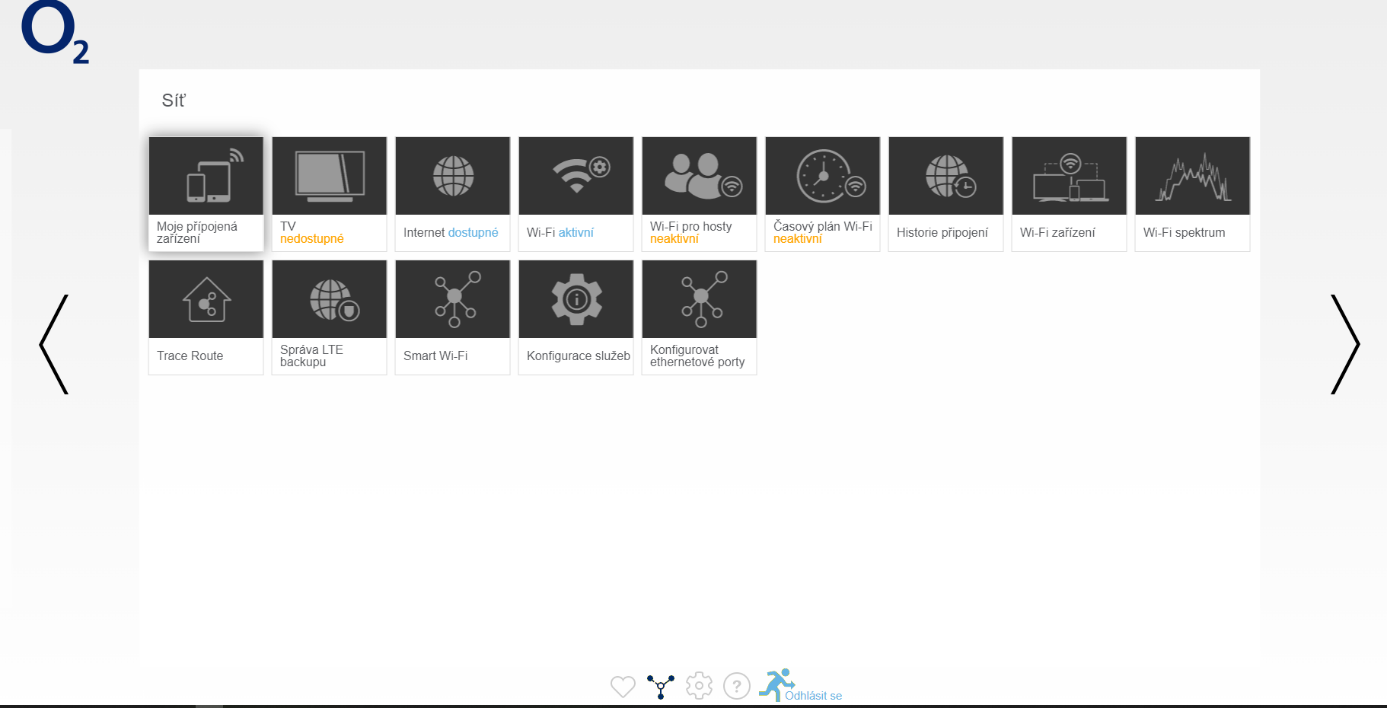
Task: Open the Trace Route tile
Action: [206, 316]
